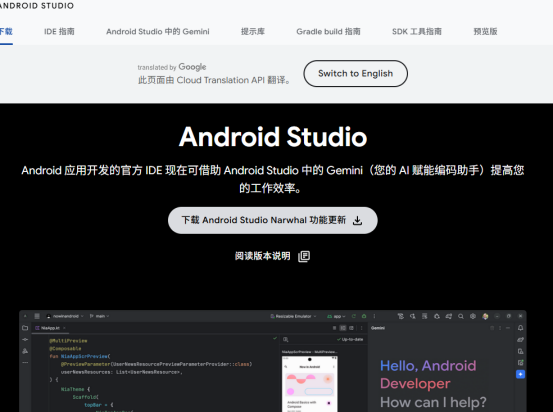Go to the 提示库 tab

coord(253,32)
